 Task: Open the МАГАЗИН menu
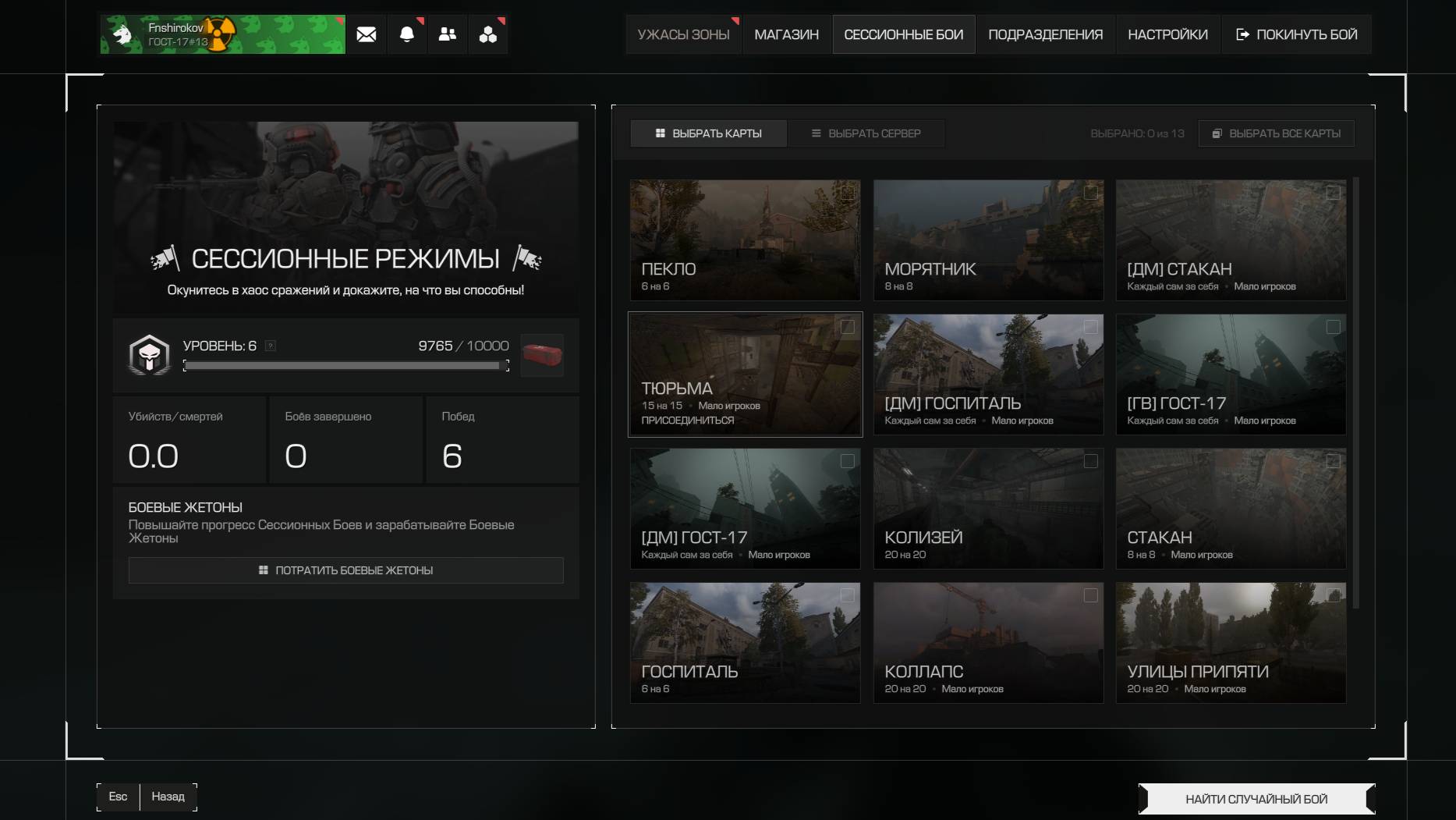pyautogui.click(x=786, y=34)
